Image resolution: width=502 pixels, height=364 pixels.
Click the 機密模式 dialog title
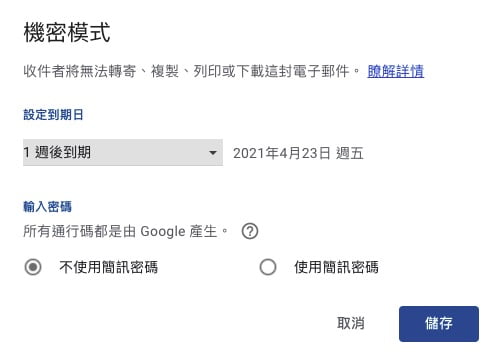67,33
